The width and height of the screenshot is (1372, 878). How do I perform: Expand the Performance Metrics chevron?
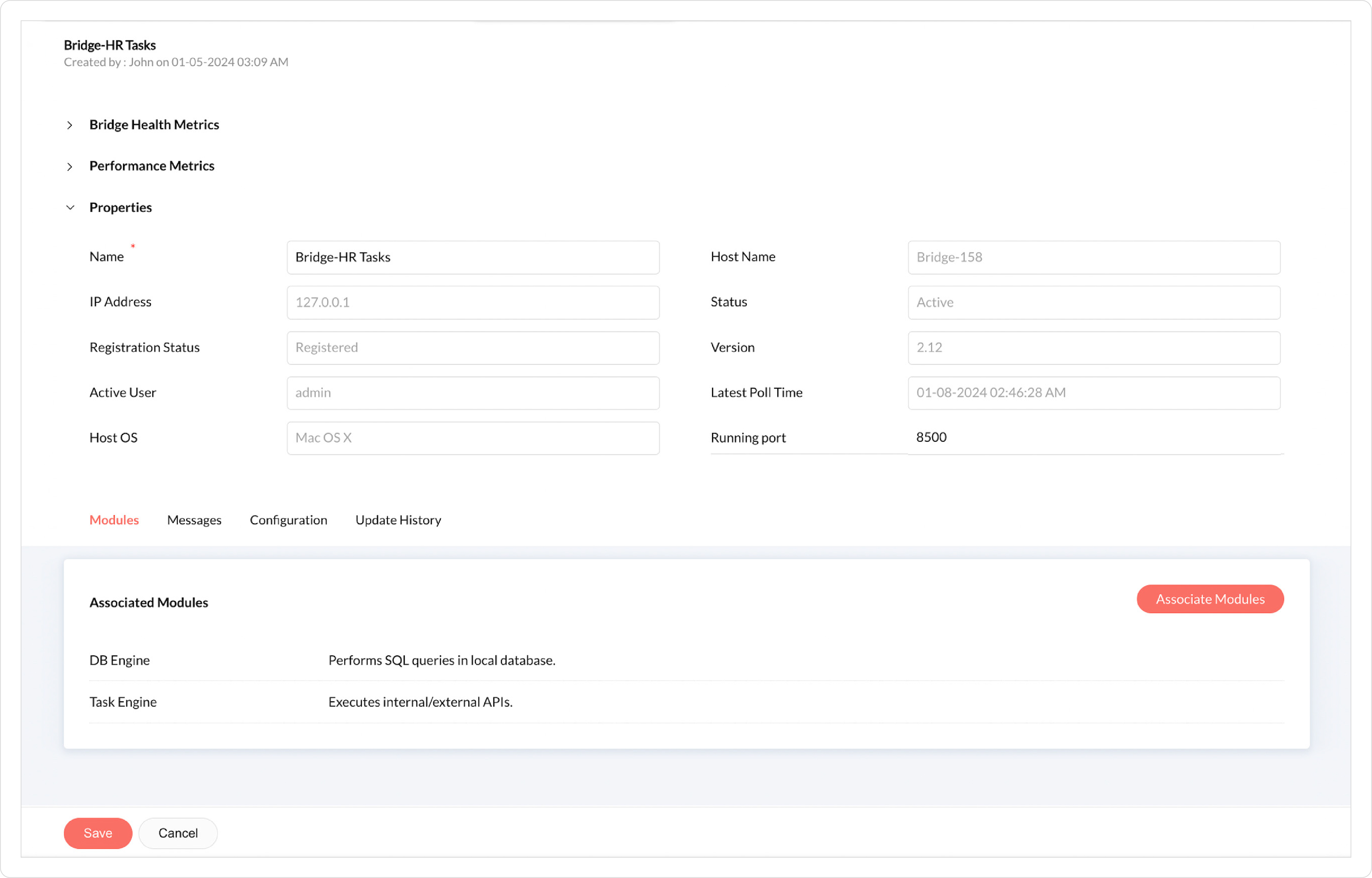(x=70, y=167)
